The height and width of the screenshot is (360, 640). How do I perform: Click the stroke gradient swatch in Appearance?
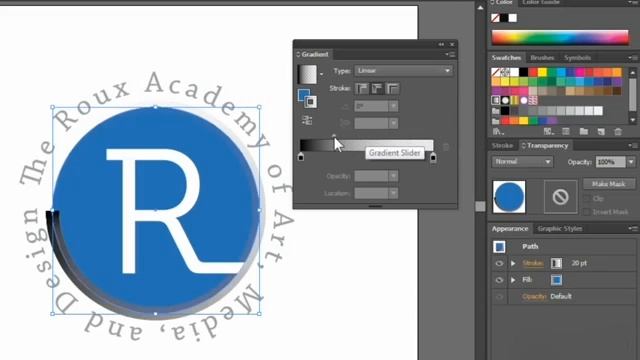pos(556,264)
